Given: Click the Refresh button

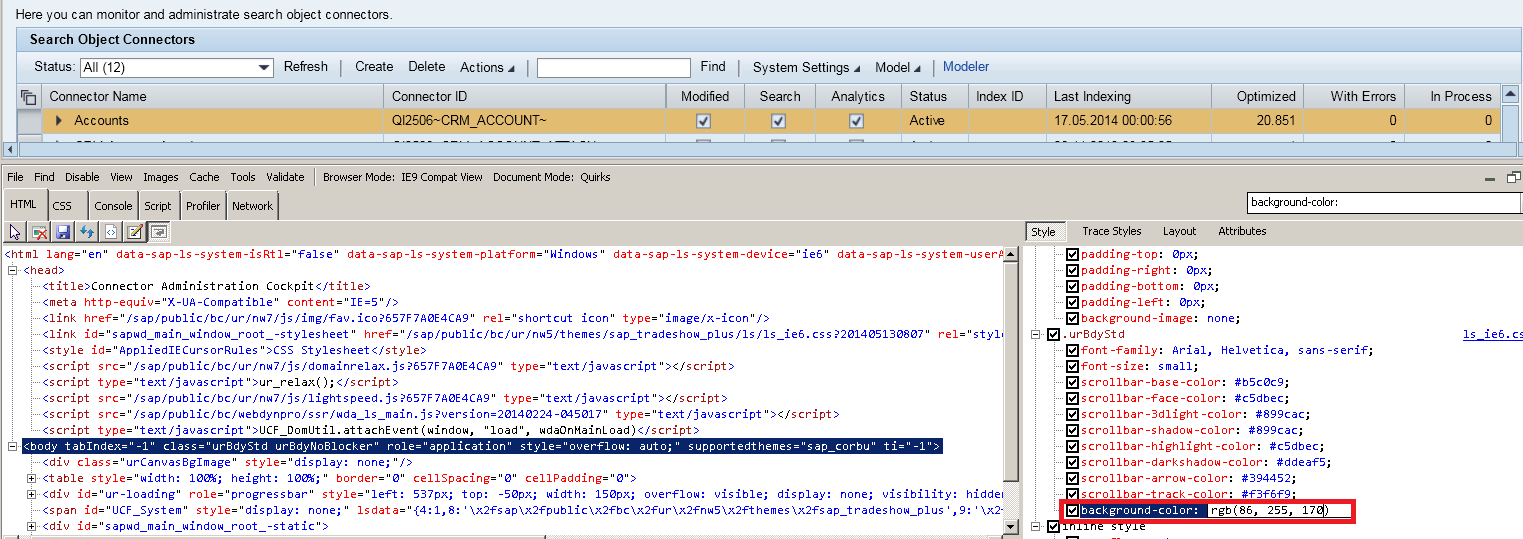Looking at the screenshot, I should click(x=306, y=67).
